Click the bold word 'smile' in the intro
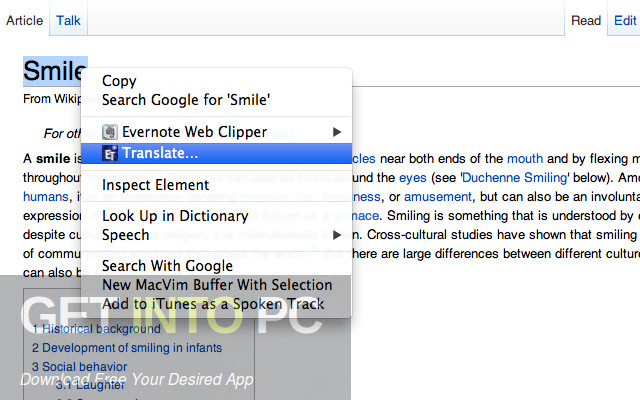The height and width of the screenshot is (400, 640). pos(53,158)
